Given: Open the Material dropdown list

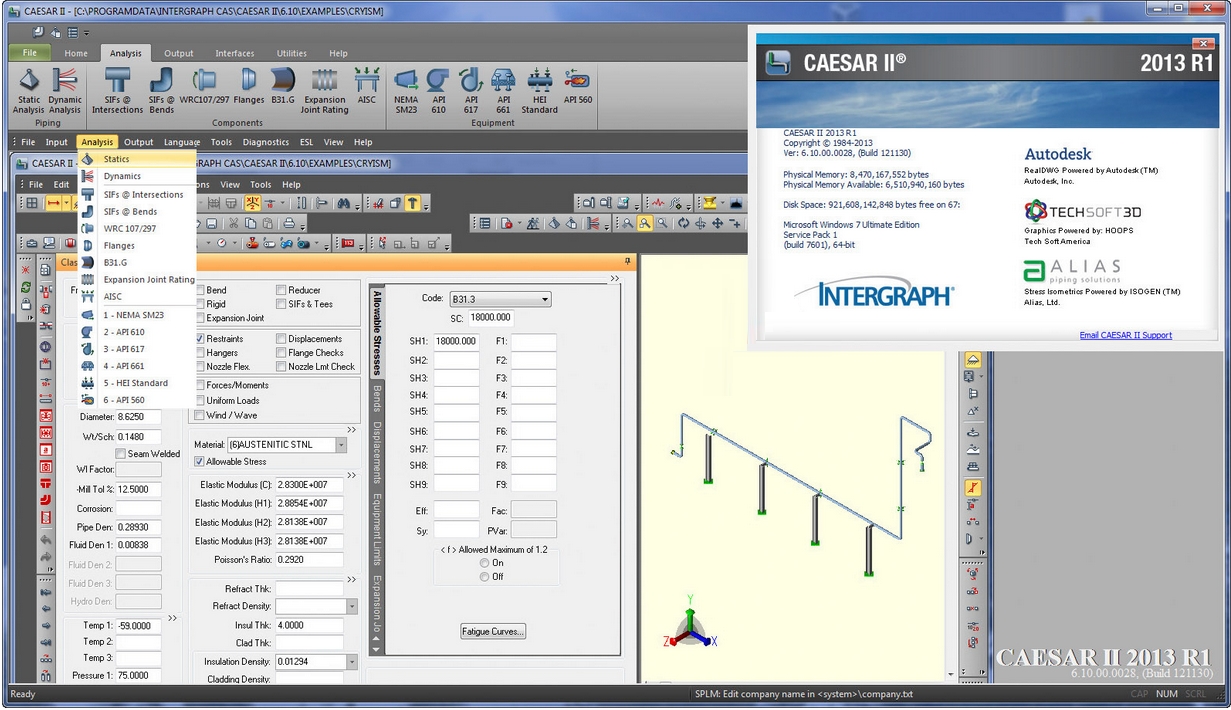Looking at the screenshot, I should pos(341,445).
